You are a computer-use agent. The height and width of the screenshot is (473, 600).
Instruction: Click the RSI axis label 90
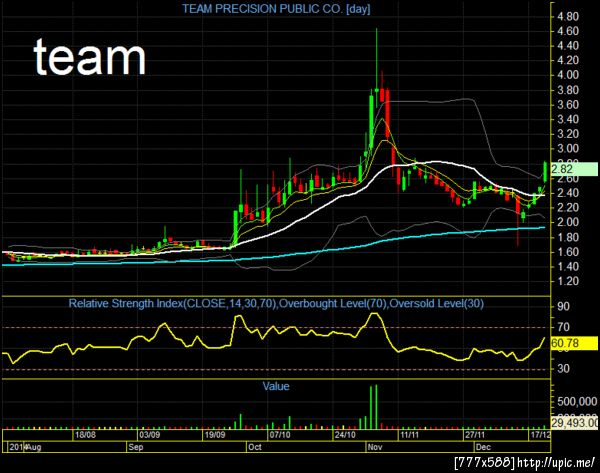(563, 307)
